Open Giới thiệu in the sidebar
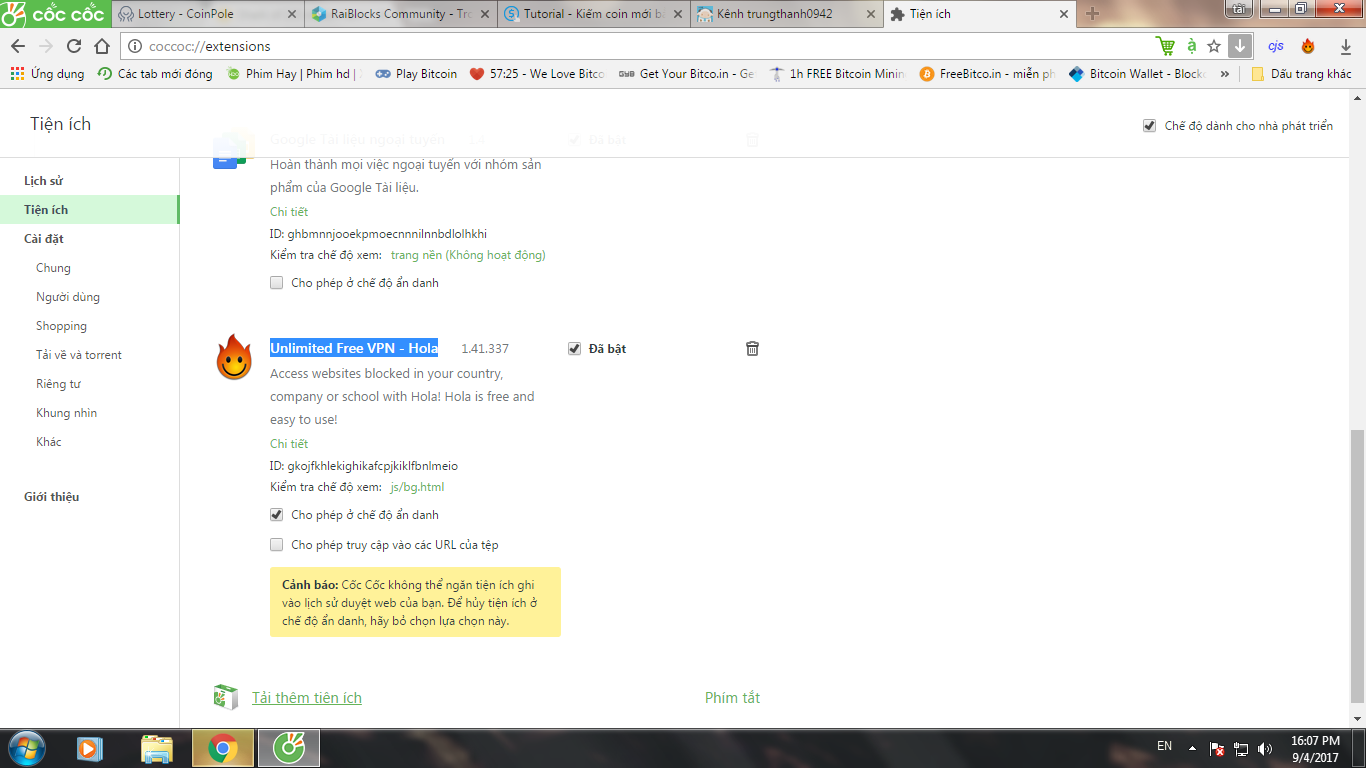1366x768 pixels. pyautogui.click(x=51, y=497)
